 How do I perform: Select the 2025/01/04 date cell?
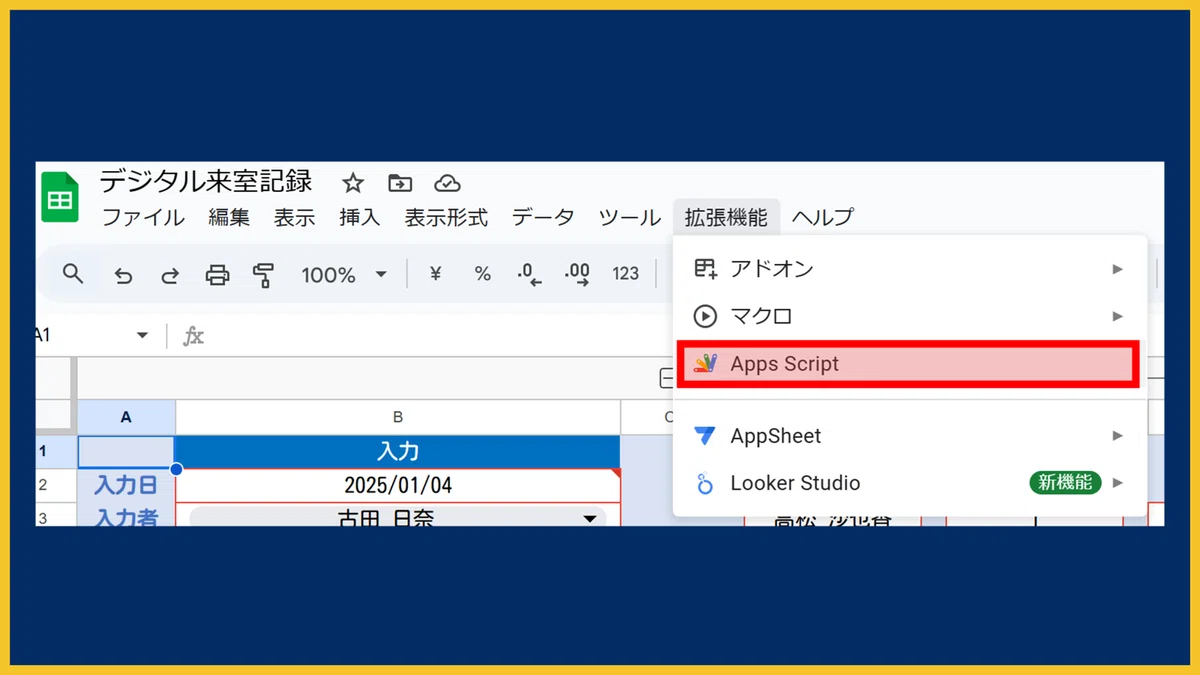(398, 485)
